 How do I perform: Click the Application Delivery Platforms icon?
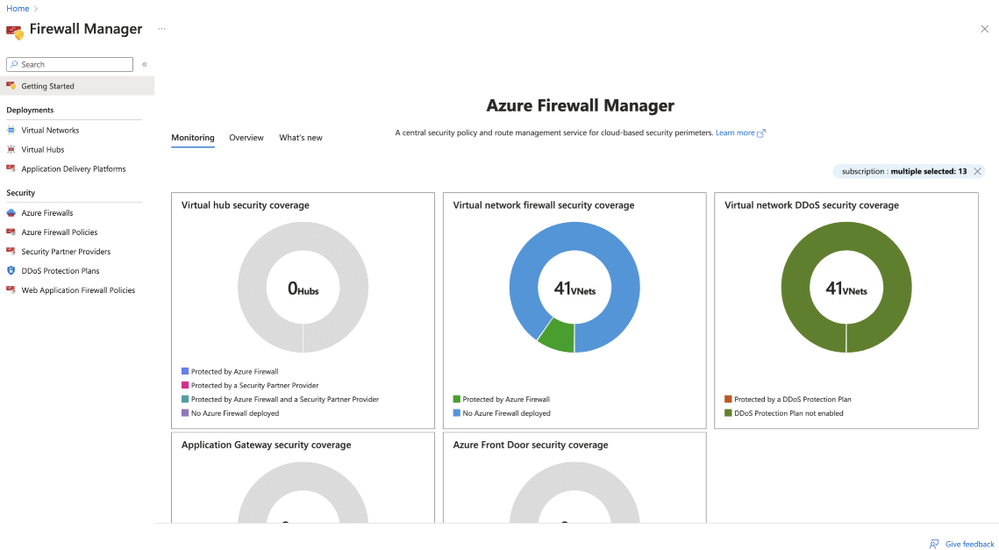click(x=11, y=168)
